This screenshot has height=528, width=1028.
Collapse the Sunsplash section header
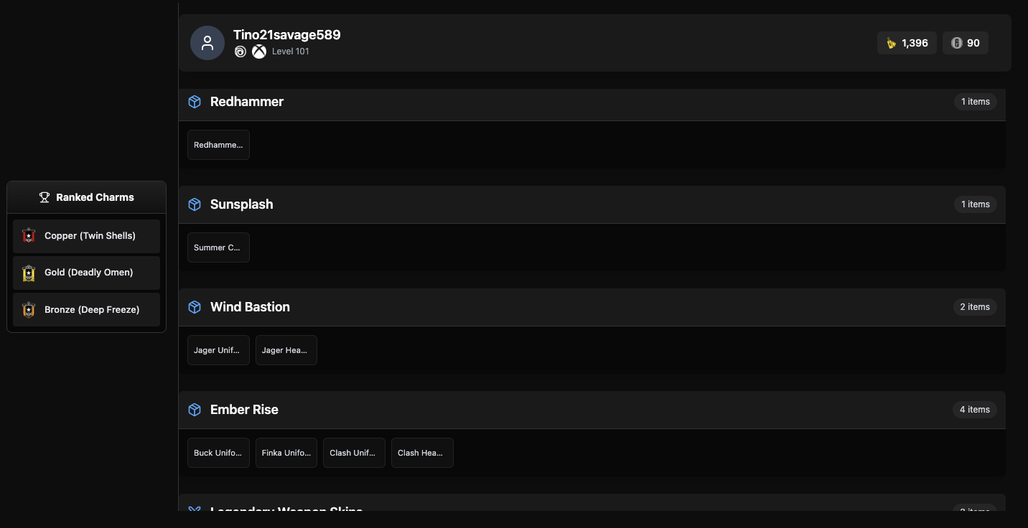click(x=592, y=205)
